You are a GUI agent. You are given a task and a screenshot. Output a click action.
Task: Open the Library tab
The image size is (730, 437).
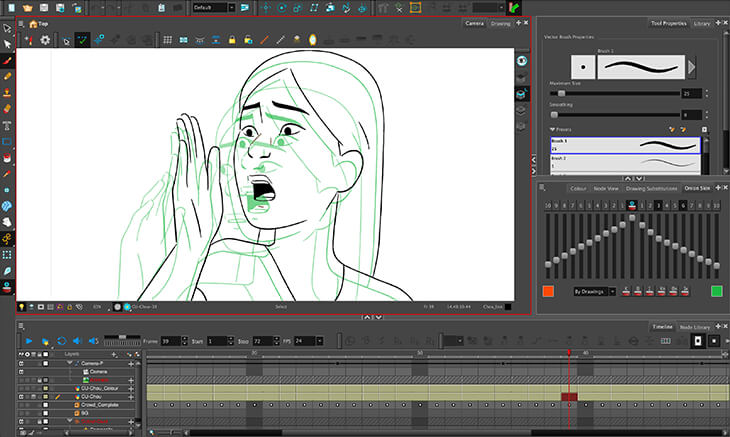703,22
